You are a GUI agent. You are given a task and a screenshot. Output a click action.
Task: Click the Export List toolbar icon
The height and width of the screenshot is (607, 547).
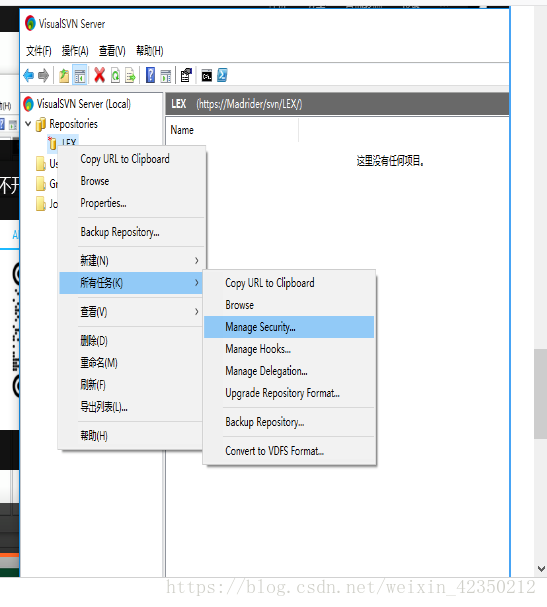pyautogui.click(x=130, y=75)
